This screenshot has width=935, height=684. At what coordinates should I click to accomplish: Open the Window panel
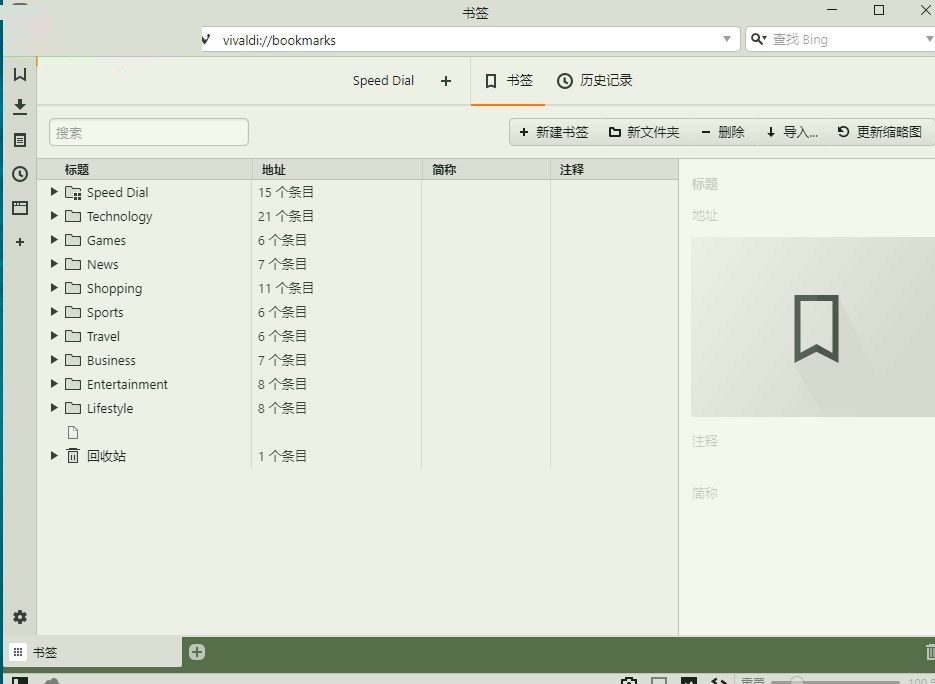(19, 207)
